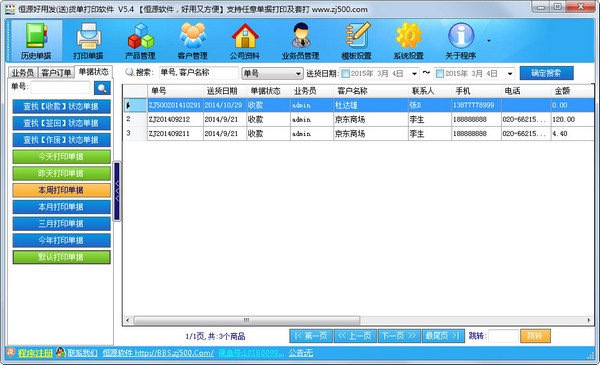Open 关于程序 info icon
The height and width of the screenshot is (365, 600).
[x=461, y=41]
